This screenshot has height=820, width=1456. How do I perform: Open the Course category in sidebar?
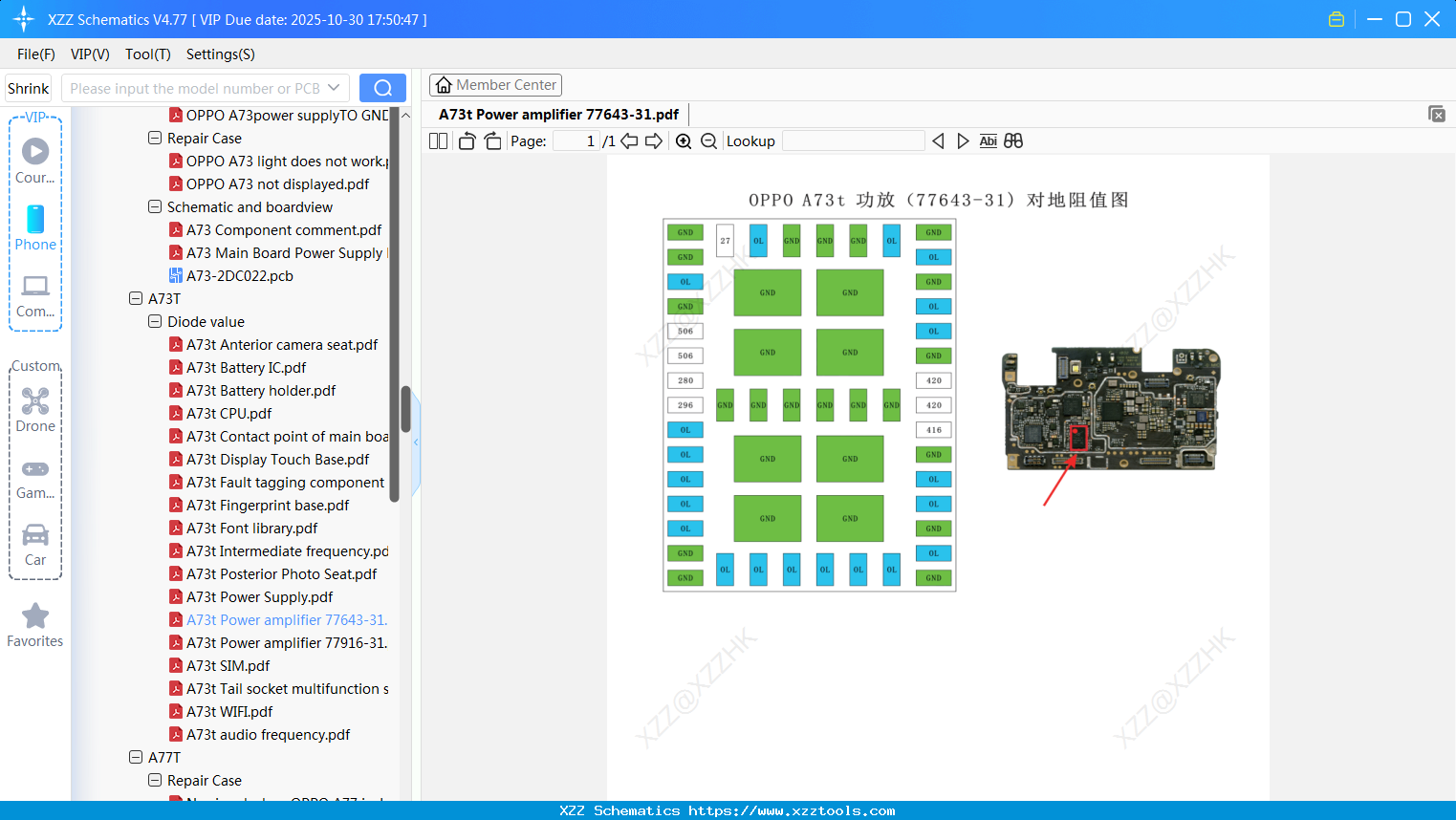(35, 161)
